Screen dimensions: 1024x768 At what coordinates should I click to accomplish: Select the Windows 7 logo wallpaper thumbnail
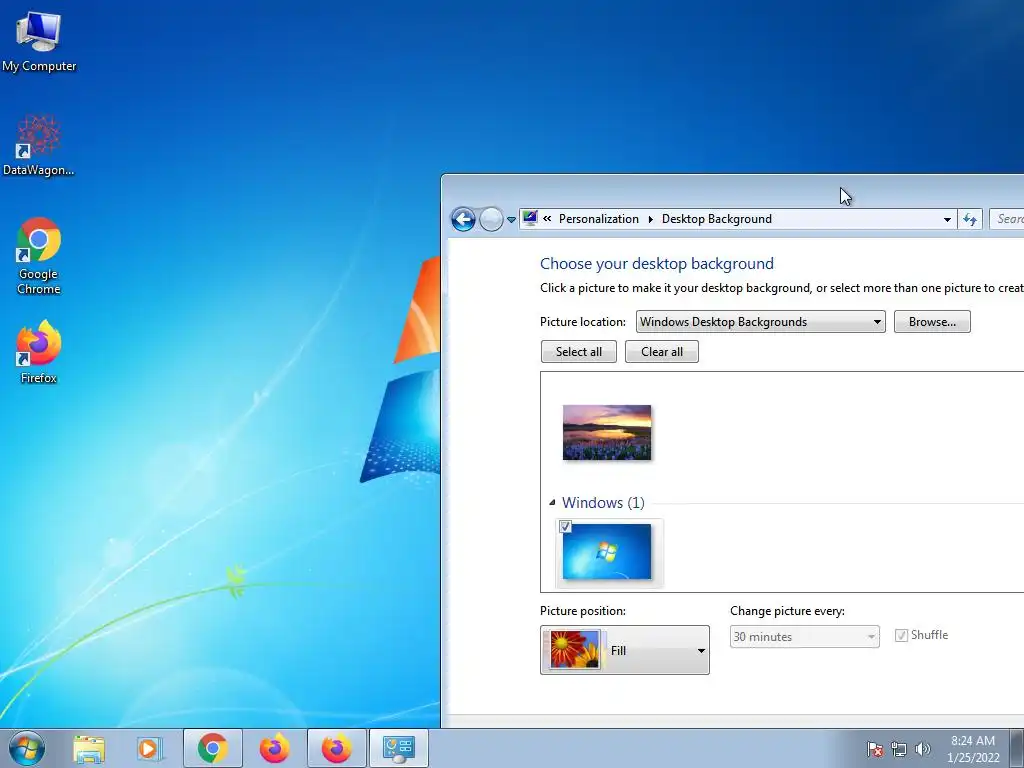pyautogui.click(x=607, y=552)
